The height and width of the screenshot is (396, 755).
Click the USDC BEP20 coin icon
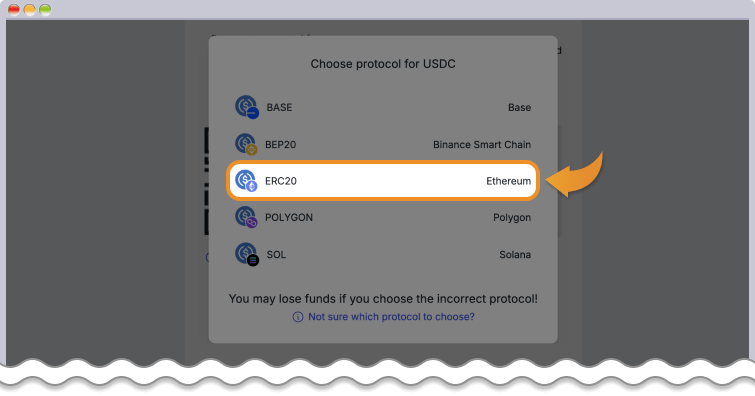[246, 144]
